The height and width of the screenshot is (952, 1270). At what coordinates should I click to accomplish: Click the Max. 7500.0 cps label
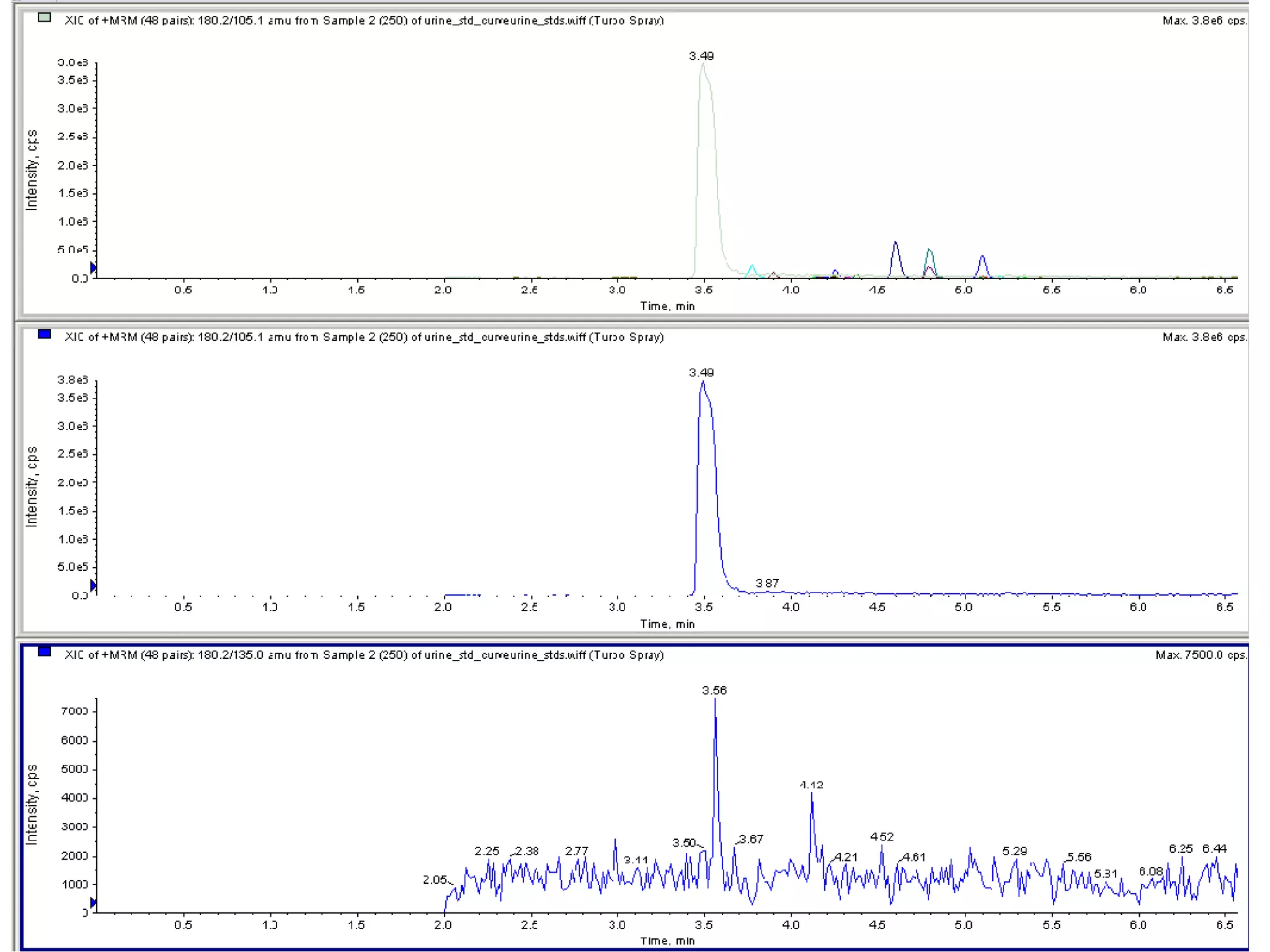[x=1201, y=655]
